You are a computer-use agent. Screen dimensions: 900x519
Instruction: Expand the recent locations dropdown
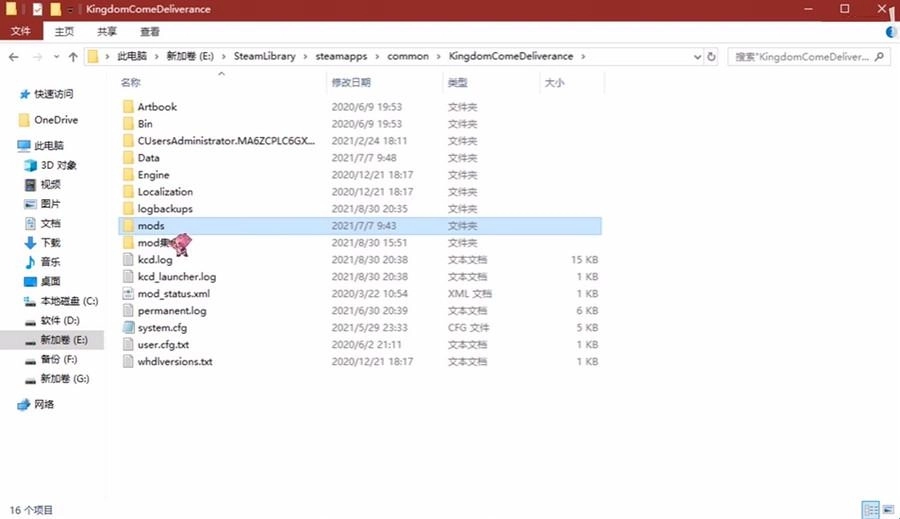coord(55,57)
